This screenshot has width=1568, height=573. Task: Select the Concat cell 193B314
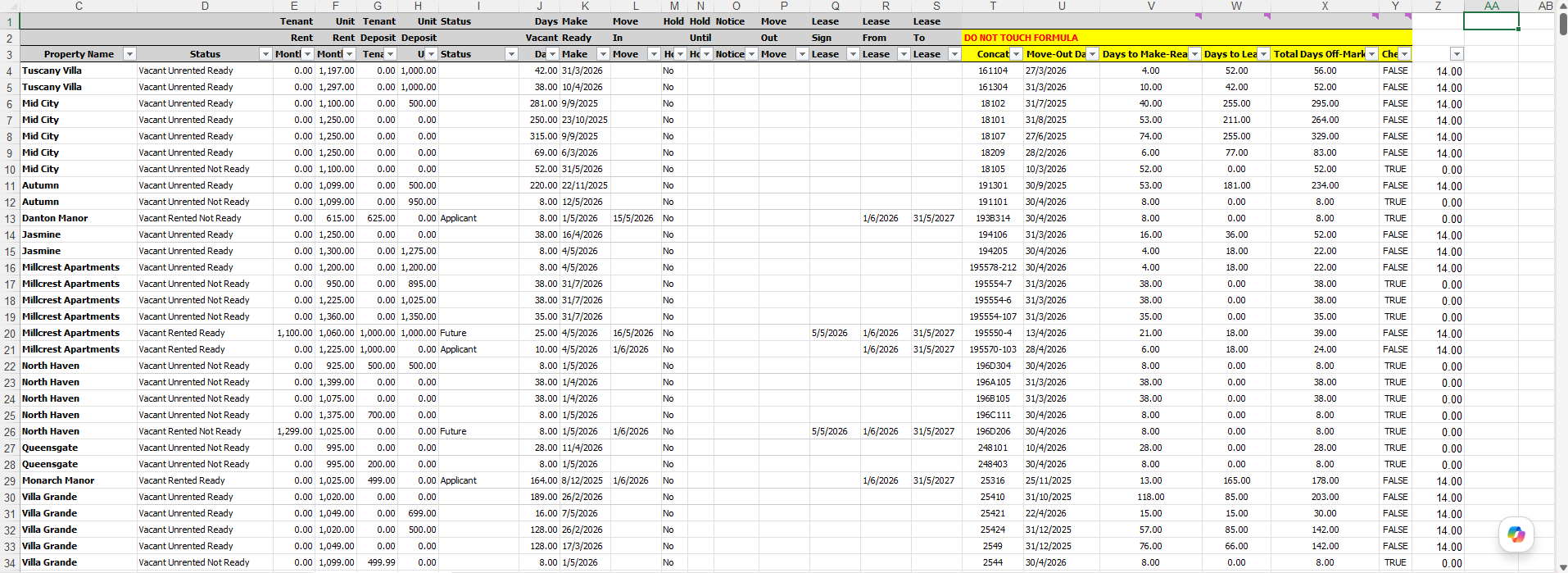(993, 218)
